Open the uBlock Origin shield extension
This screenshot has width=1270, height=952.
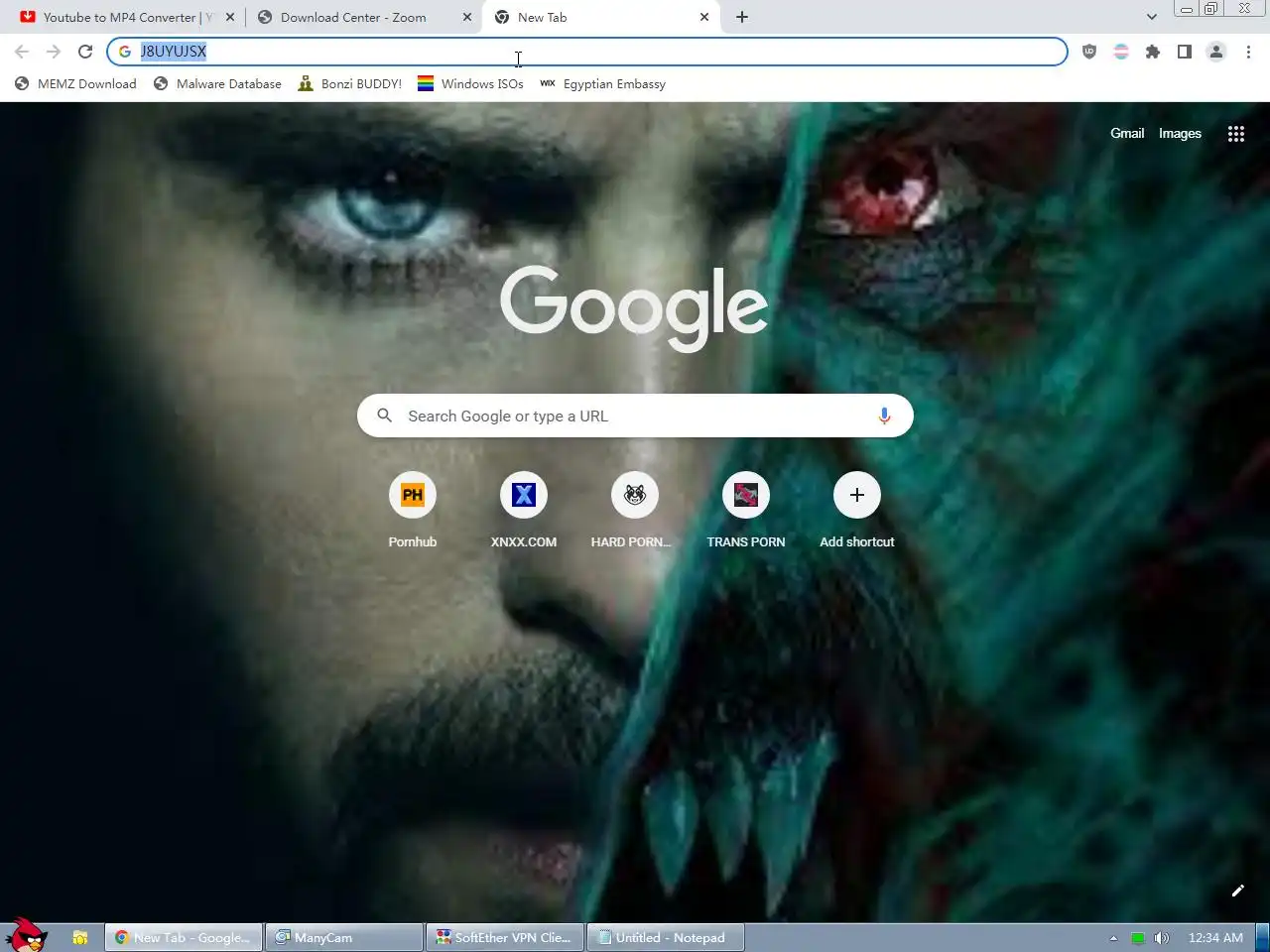(1089, 52)
